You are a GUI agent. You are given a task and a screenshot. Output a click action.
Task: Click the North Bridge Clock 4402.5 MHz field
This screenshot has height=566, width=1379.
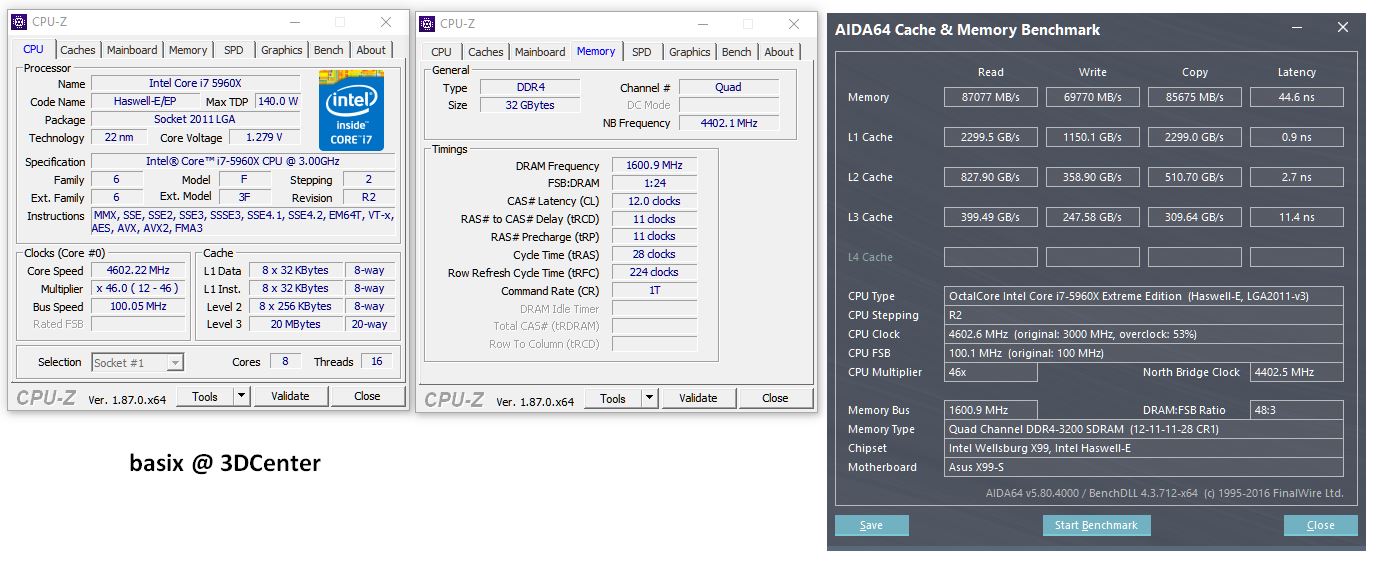pos(1297,372)
